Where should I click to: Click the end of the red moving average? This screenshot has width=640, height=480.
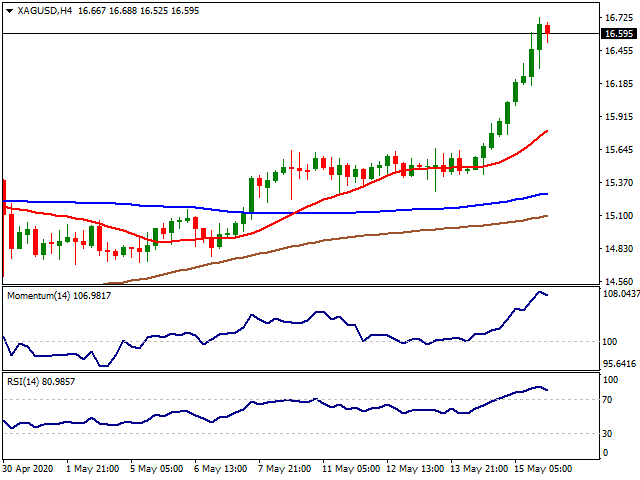[x=547, y=131]
